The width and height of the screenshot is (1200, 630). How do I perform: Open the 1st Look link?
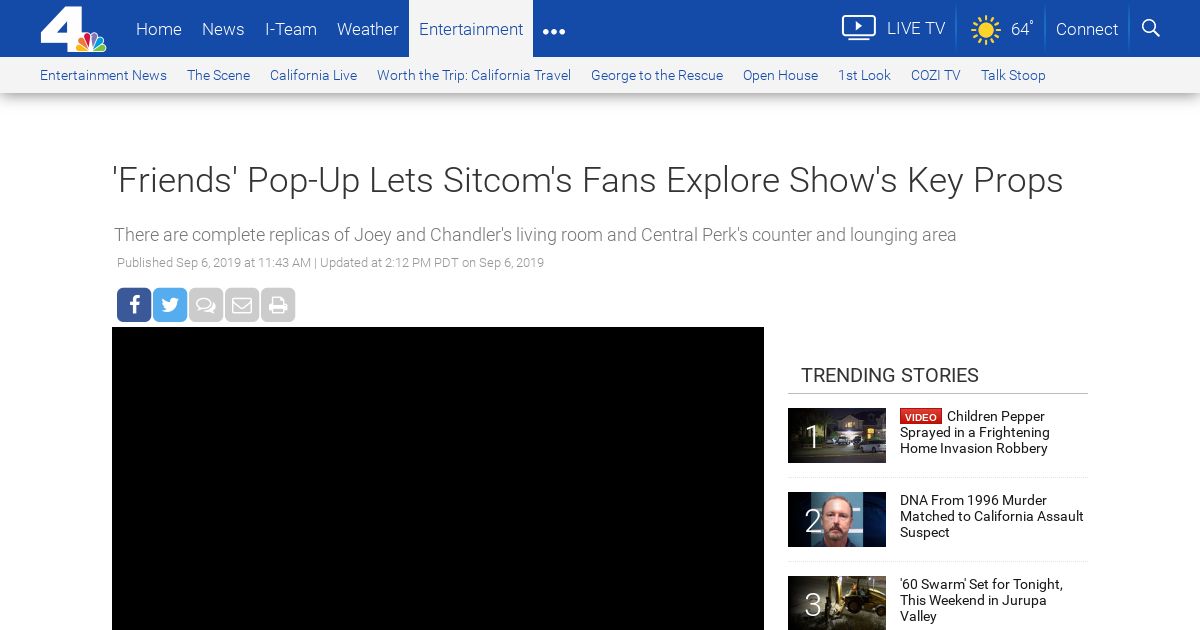click(864, 75)
